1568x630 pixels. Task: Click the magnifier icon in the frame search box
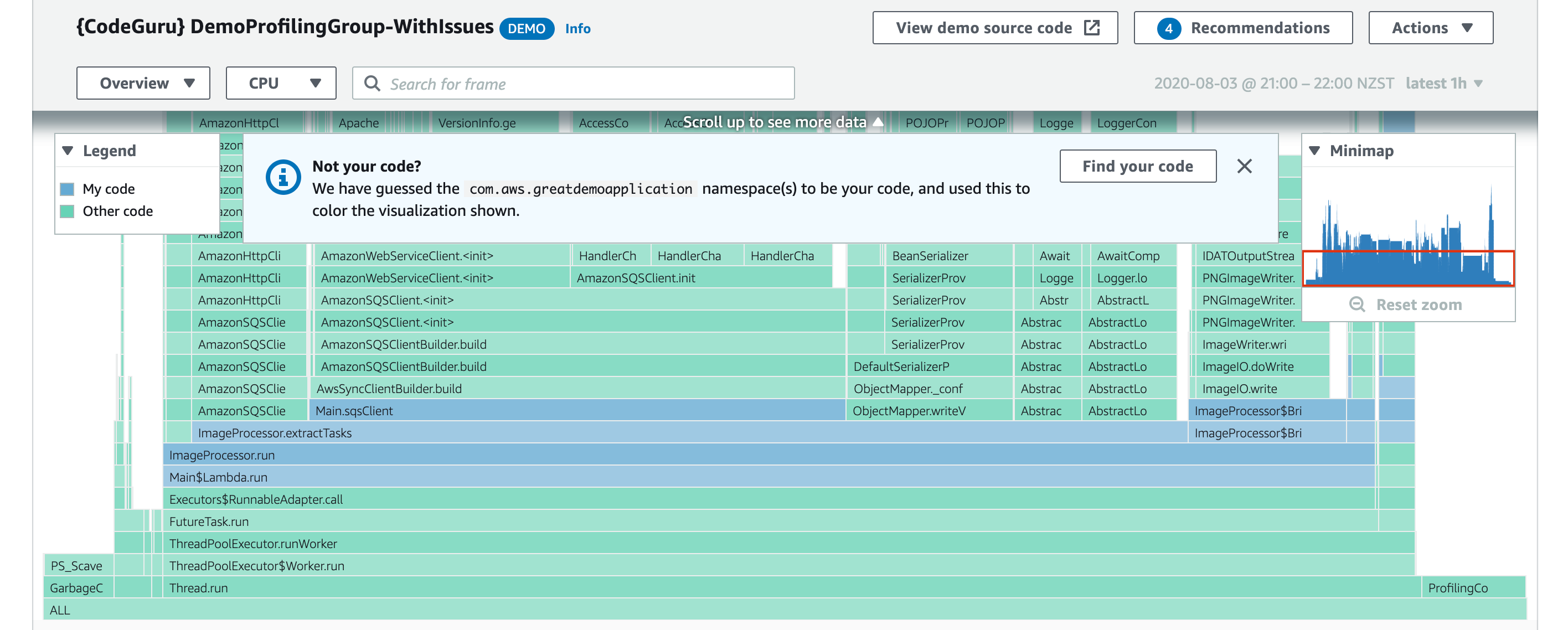(373, 84)
